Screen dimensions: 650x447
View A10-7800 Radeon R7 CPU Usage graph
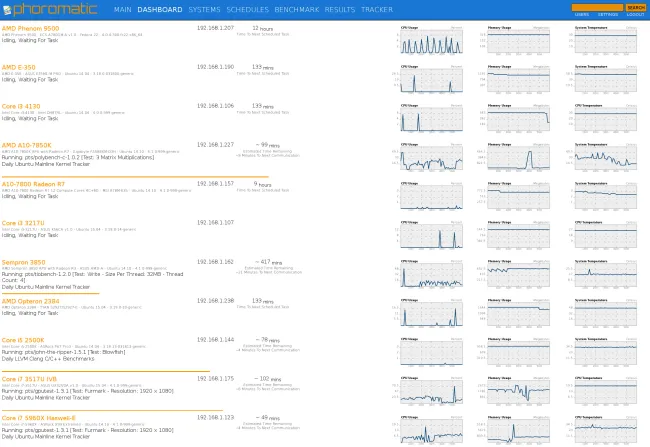(x=431, y=197)
